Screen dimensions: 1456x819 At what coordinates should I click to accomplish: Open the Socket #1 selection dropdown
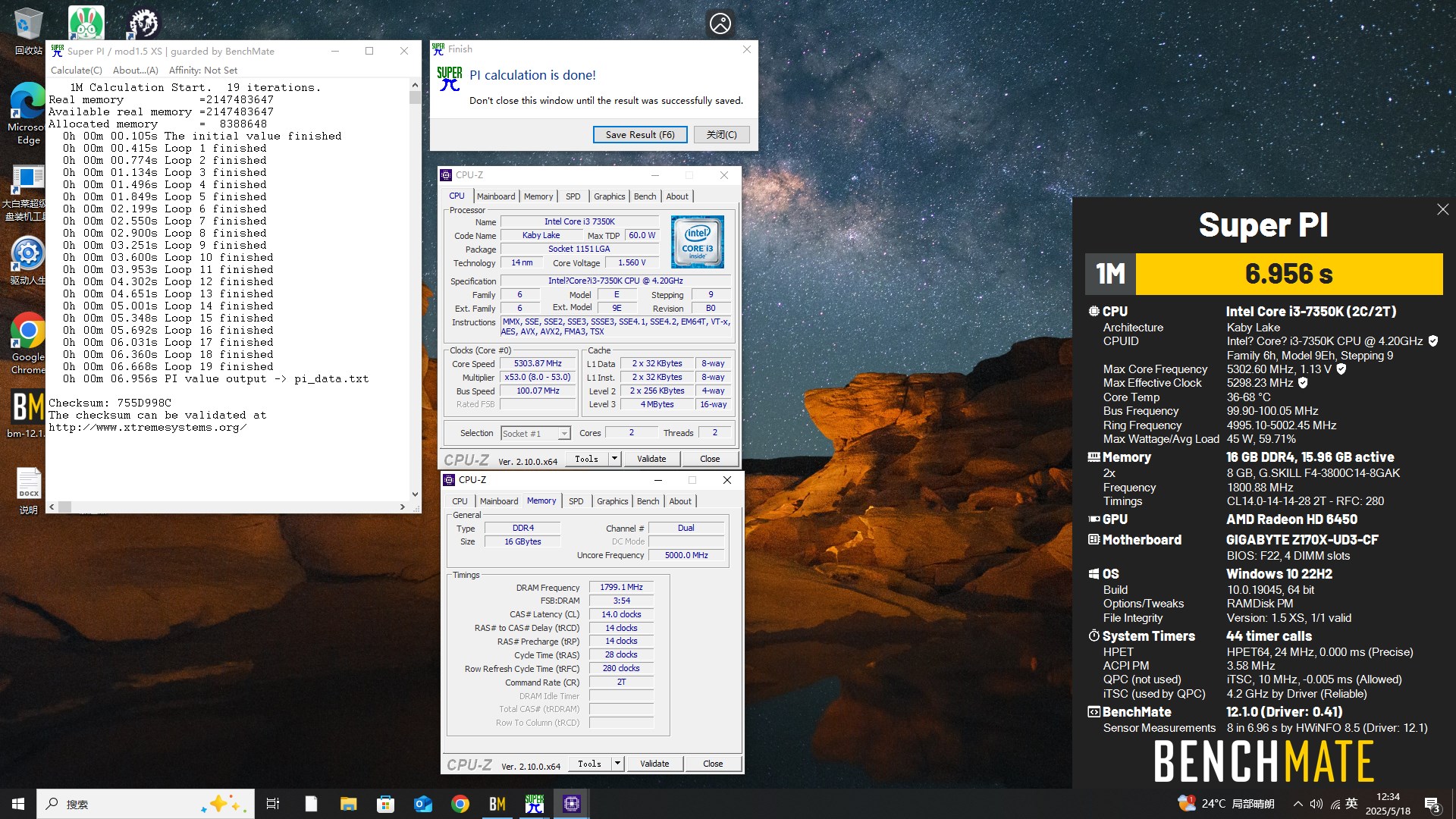pyautogui.click(x=535, y=434)
